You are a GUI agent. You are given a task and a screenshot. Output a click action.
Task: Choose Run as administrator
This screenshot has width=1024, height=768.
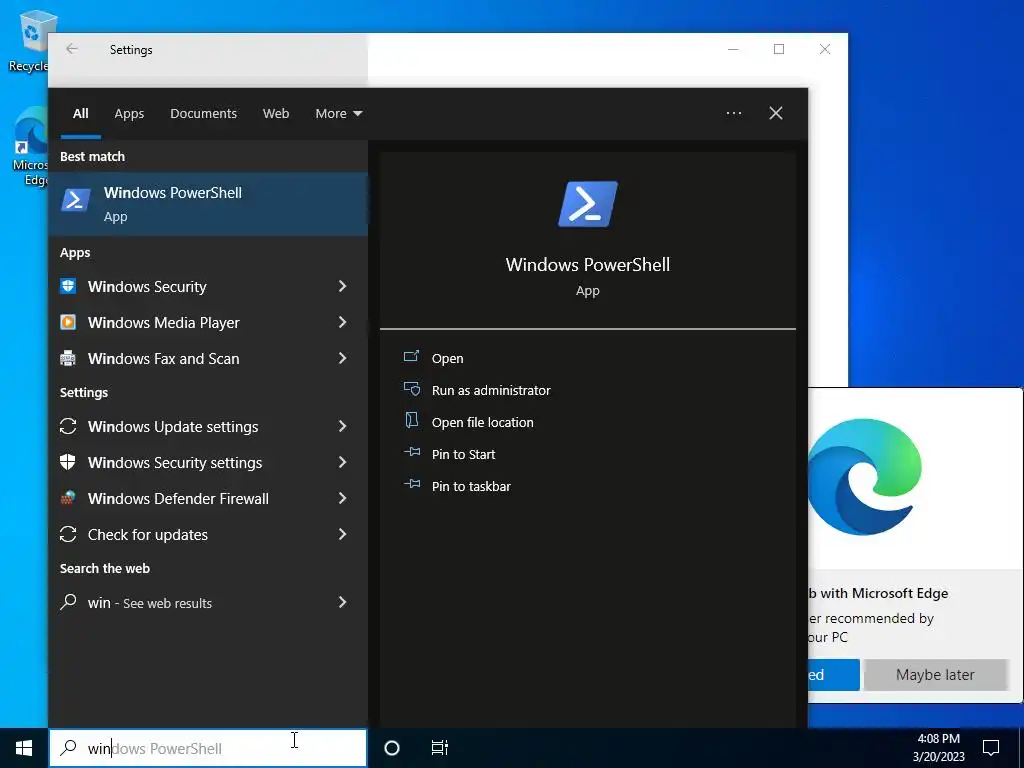[x=491, y=391]
